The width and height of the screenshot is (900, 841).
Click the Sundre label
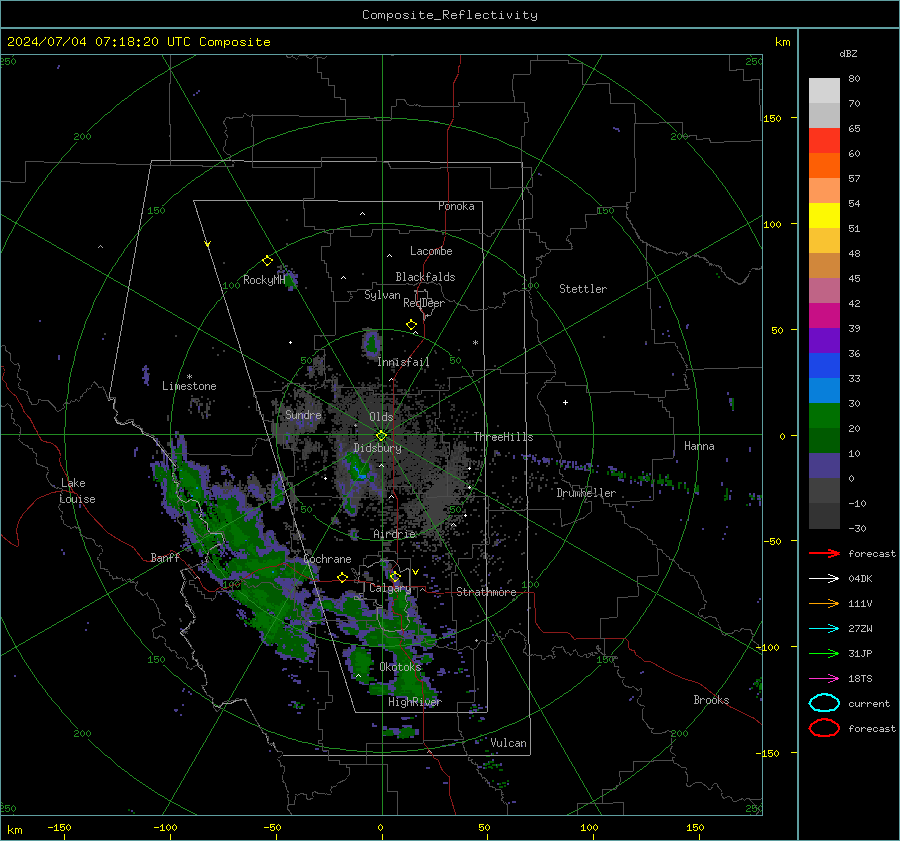pyautogui.click(x=303, y=415)
